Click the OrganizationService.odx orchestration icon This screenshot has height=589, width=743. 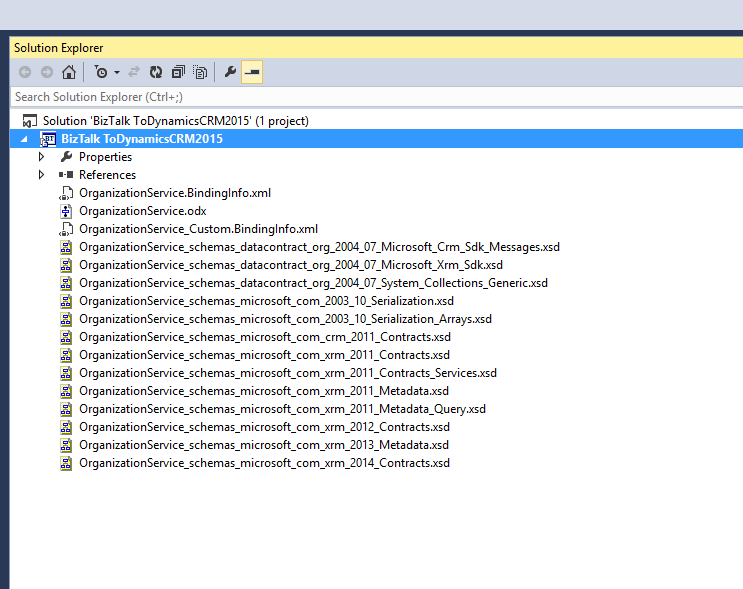click(66, 211)
